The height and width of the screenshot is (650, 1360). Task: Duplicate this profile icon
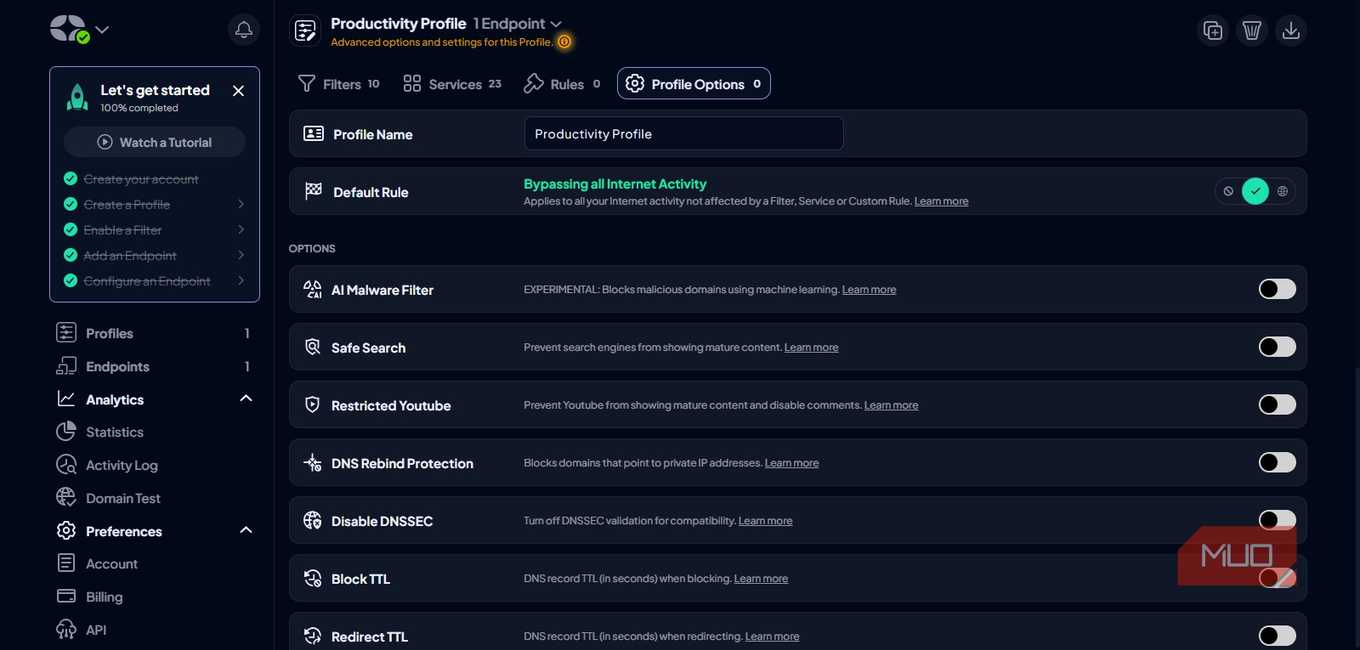[1213, 30]
